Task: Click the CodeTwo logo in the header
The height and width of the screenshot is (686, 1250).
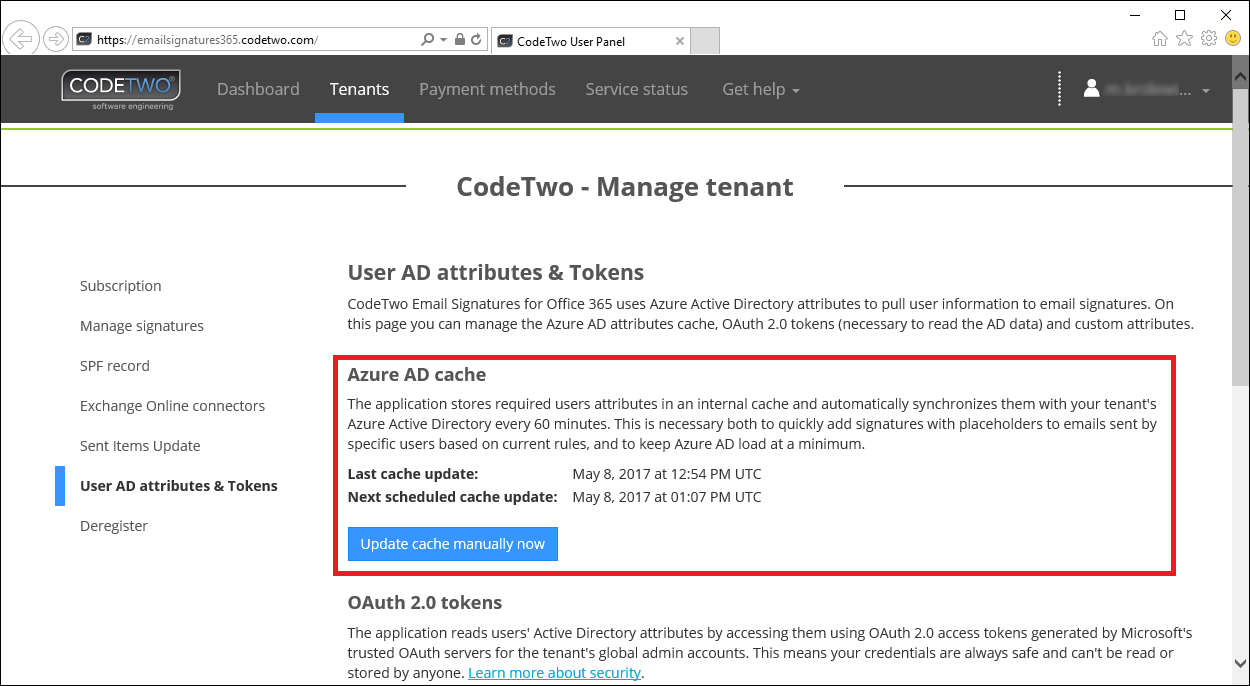Action: pos(119,89)
